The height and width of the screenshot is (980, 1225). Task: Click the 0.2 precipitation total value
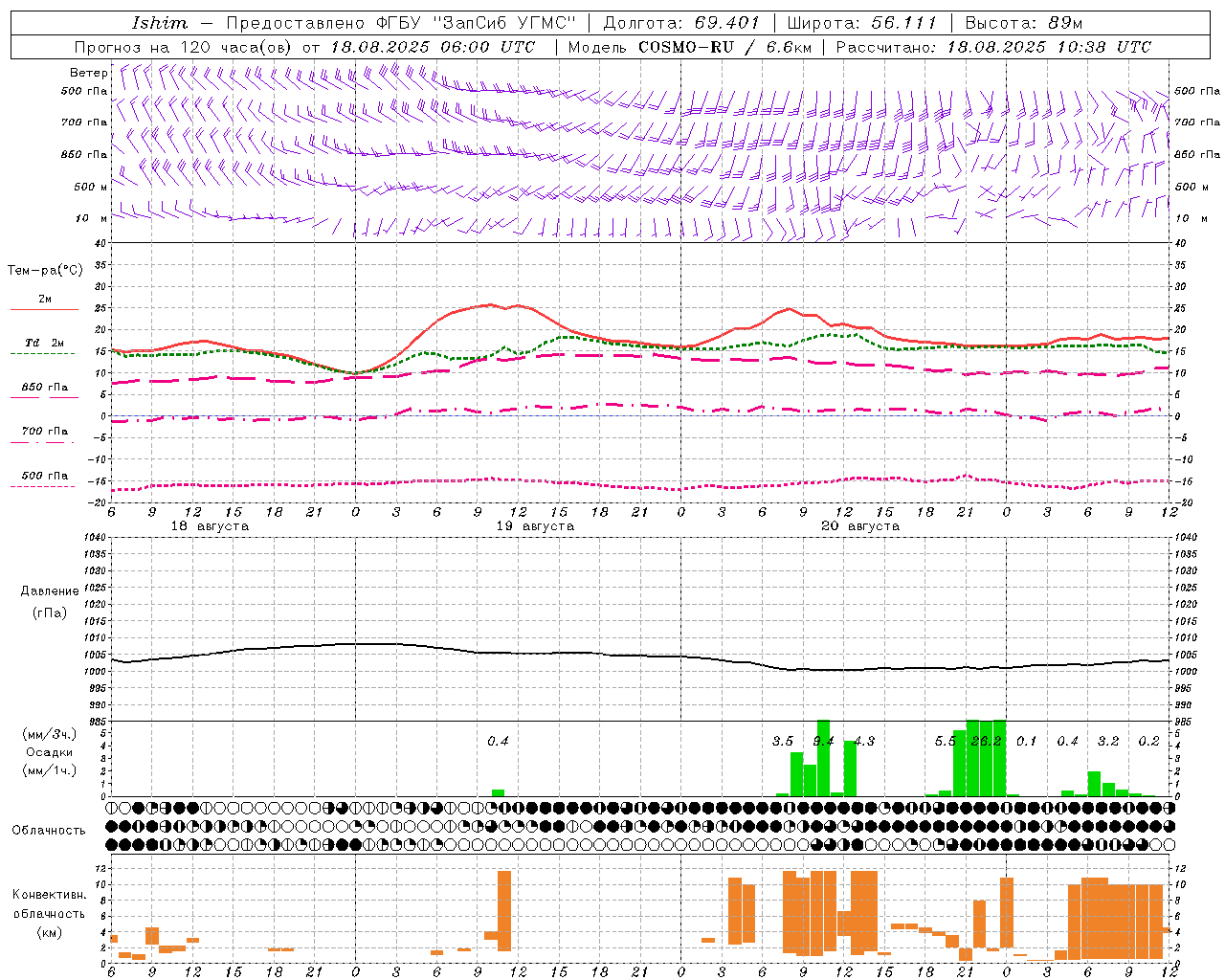pos(1148,741)
